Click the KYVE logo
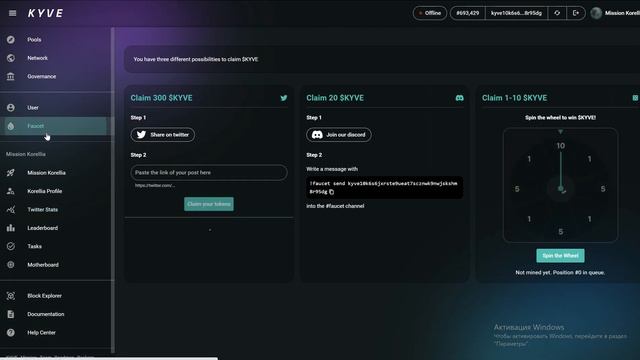 pyautogui.click(x=45, y=13)
